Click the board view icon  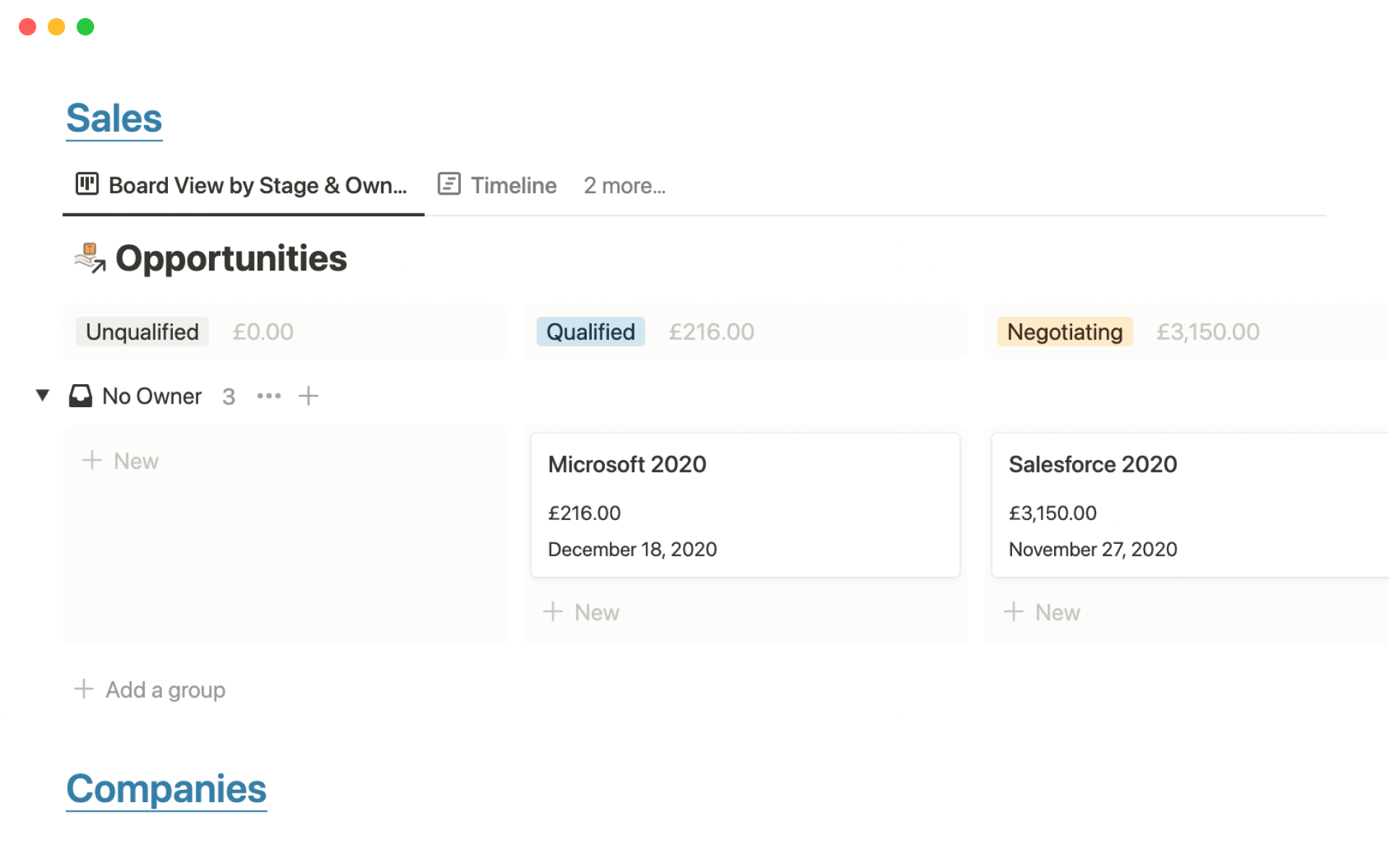coord(87,184)
